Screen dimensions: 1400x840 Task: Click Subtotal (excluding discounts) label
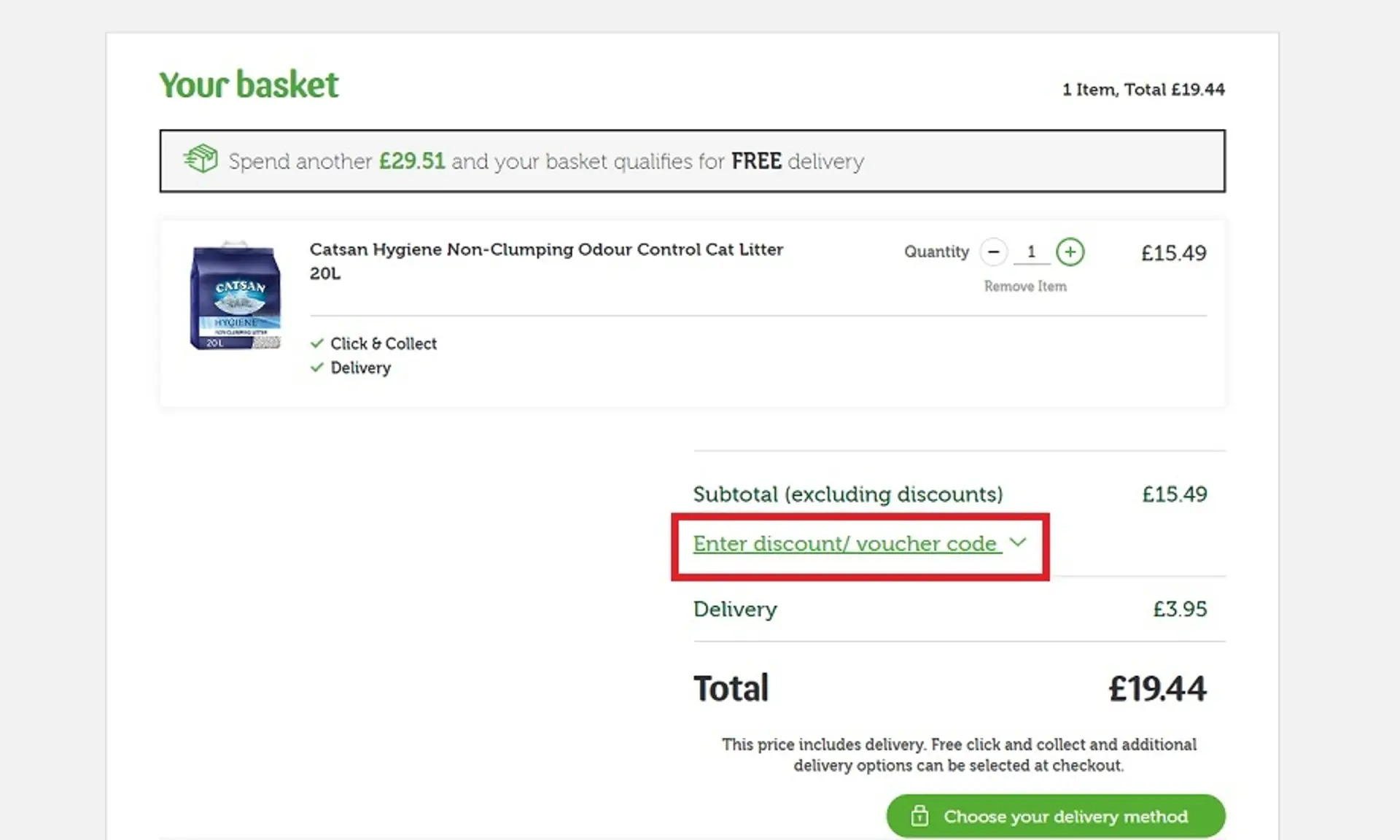tap(848, 494)
